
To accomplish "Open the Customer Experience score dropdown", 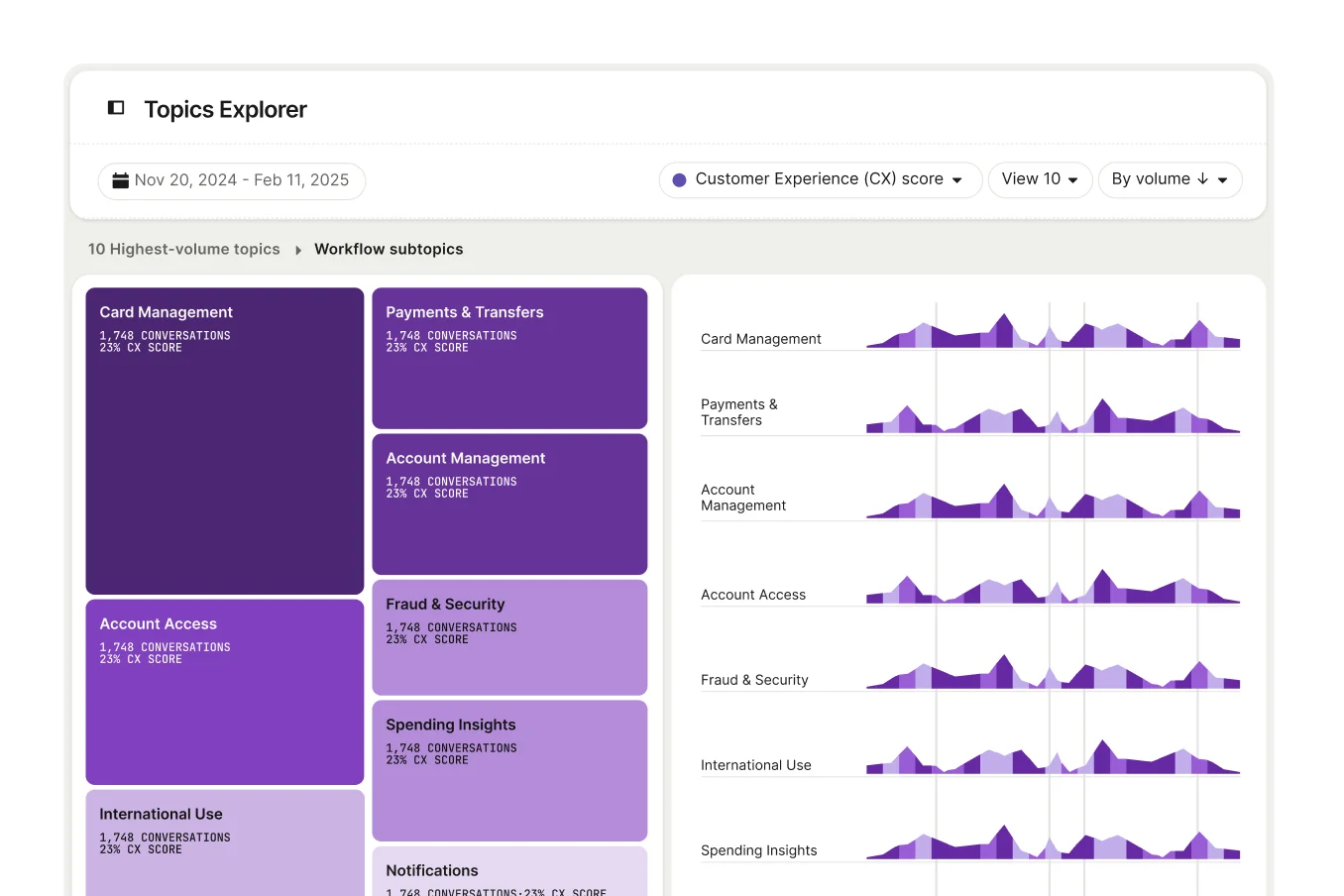I will click(820, 180).
